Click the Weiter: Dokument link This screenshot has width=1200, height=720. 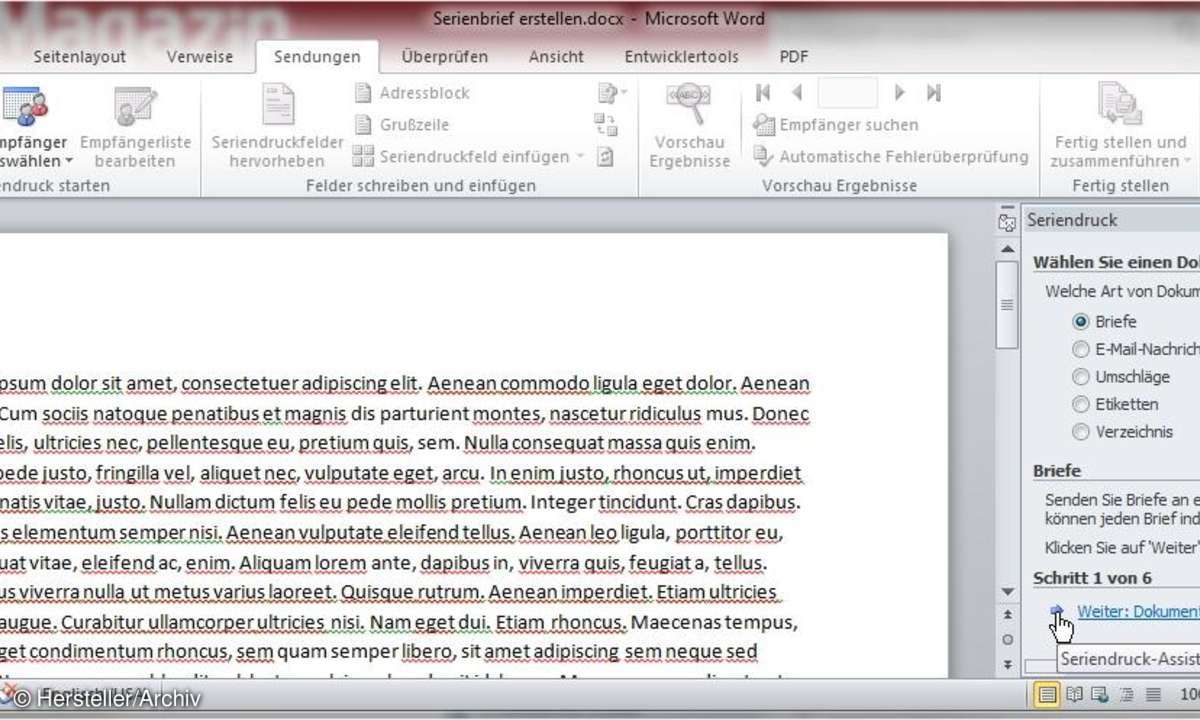1138,611
